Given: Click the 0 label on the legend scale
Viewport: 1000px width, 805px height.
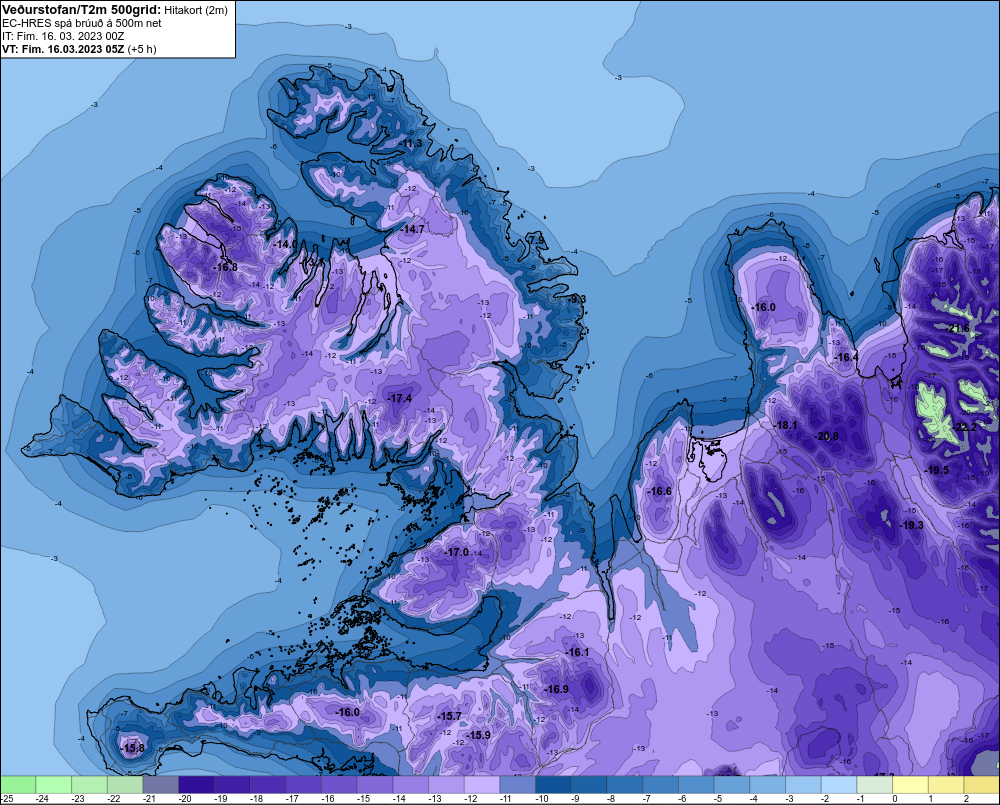Looking at the screenshot, I should (x=895, y=799).
